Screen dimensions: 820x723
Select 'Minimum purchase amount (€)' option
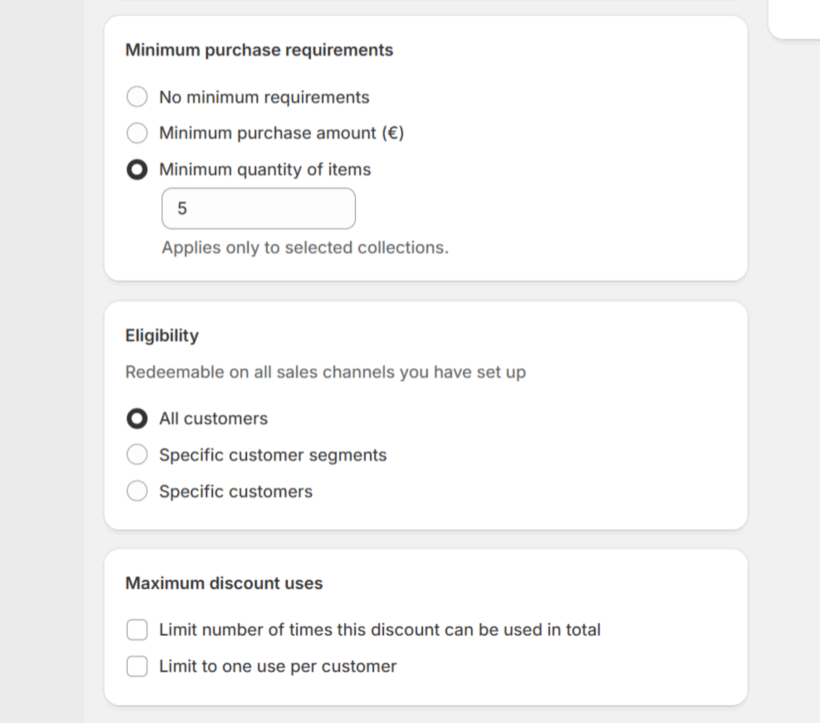point(137,133)
